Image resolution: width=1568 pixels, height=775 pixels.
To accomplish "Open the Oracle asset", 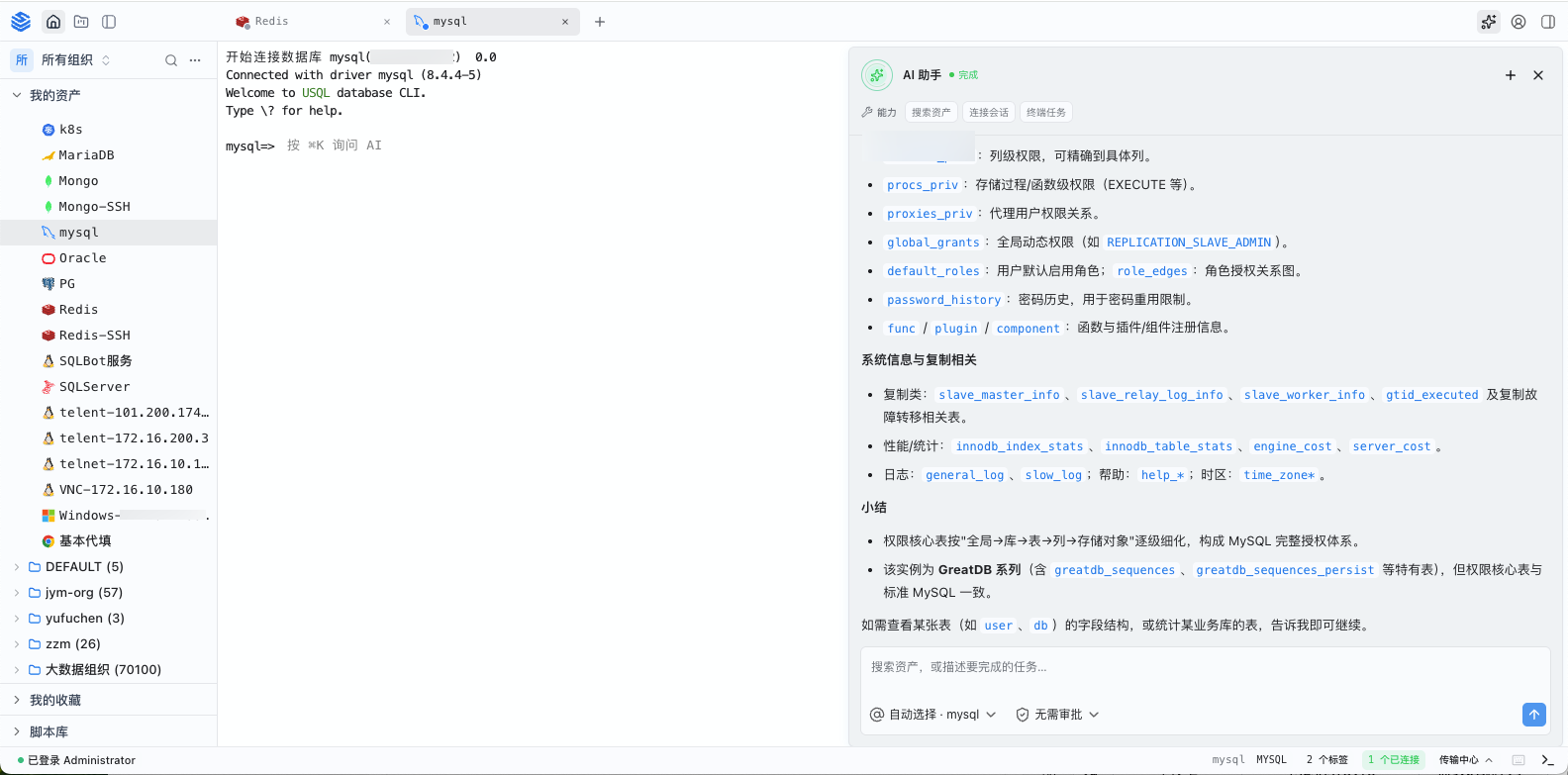I will [x=109, y=258].
